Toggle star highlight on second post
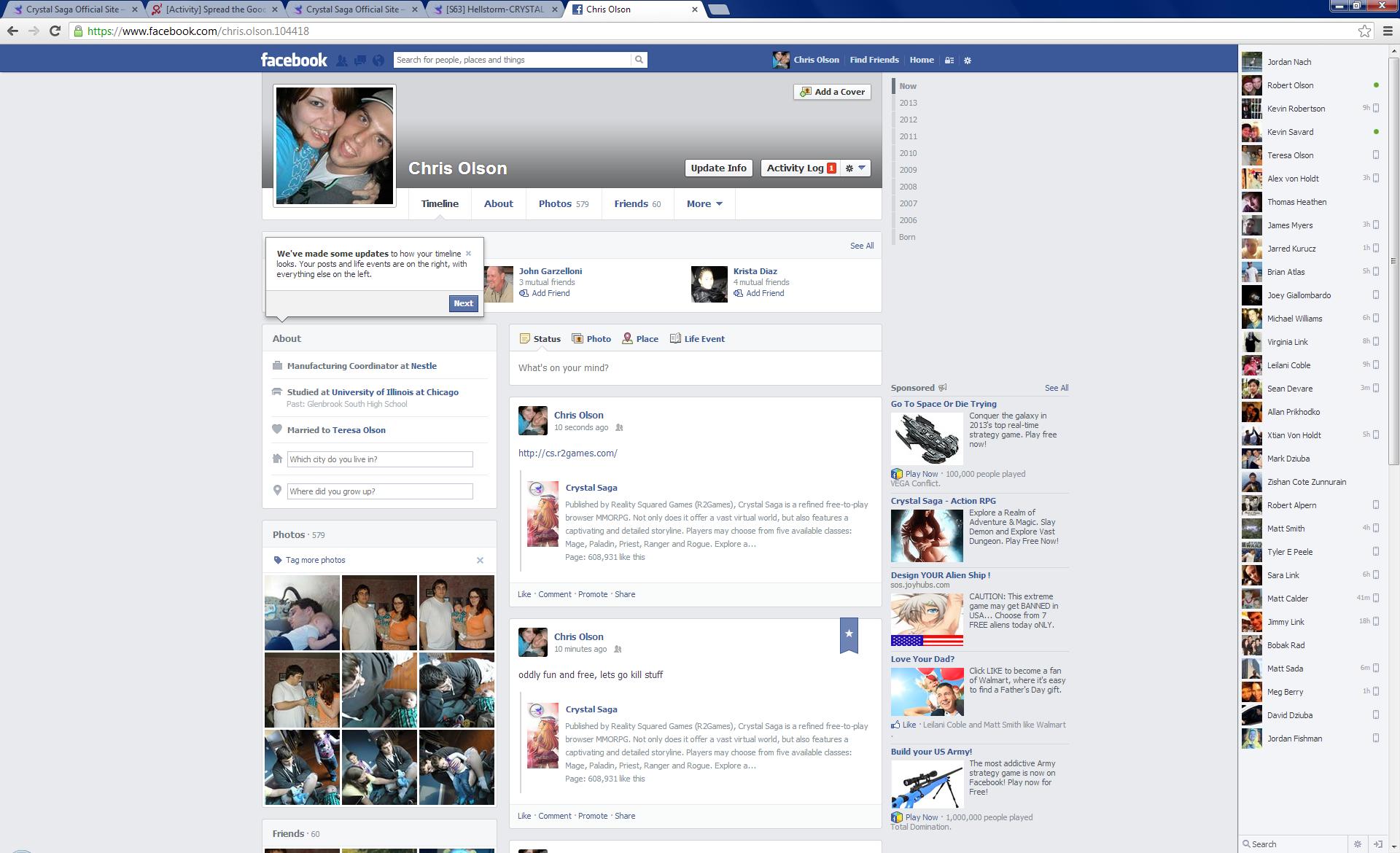 click(849, 634)
